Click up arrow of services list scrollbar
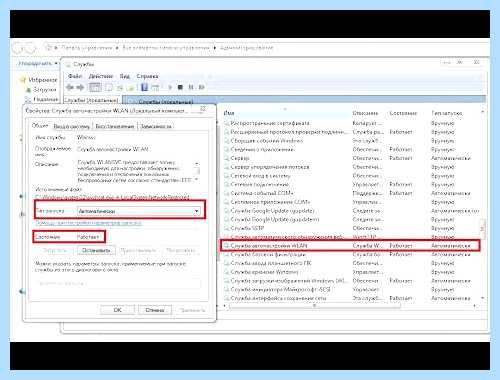 pos(482,113)
